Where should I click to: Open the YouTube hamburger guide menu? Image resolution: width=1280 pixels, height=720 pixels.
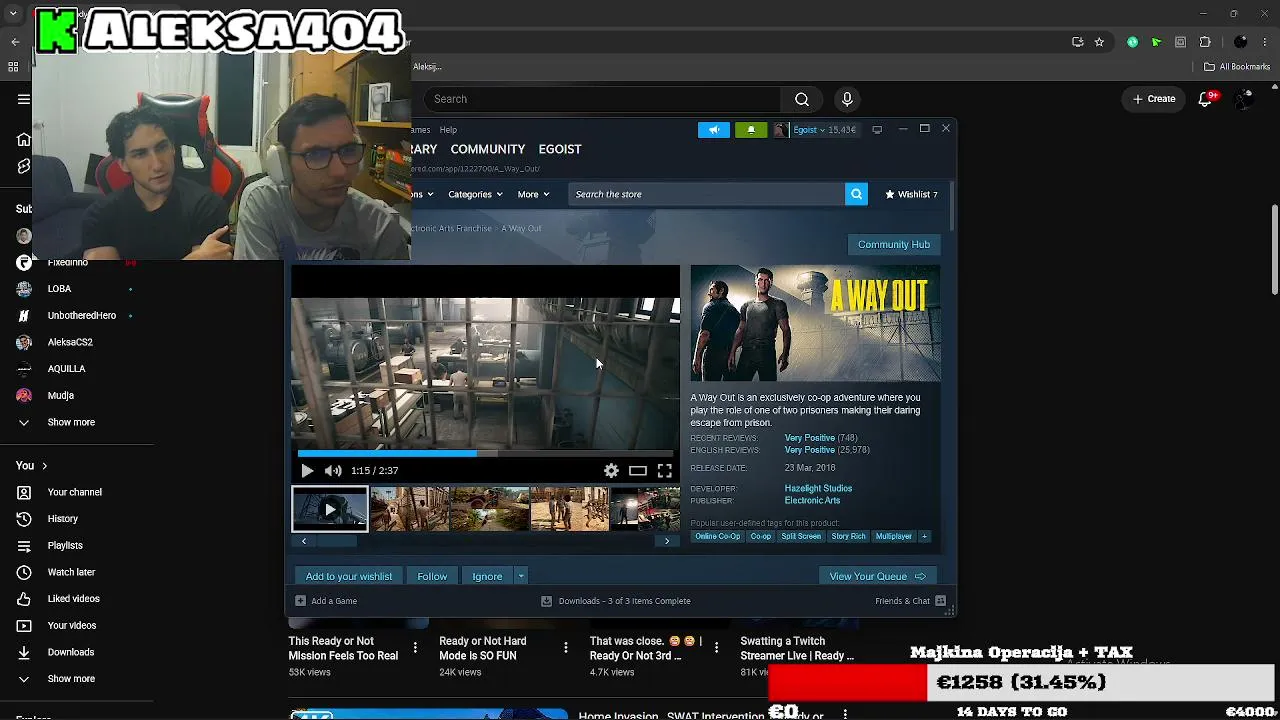(x=24, y=99)
